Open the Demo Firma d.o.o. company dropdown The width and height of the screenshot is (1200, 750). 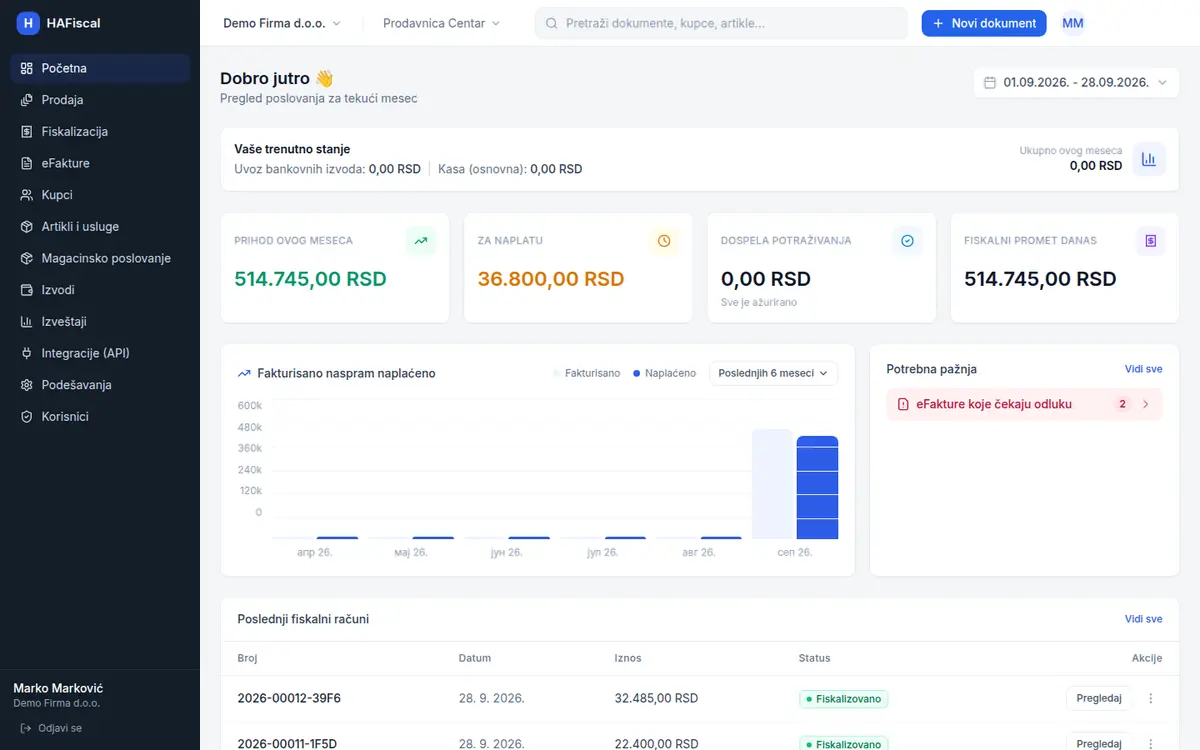[x=282, y=23]
